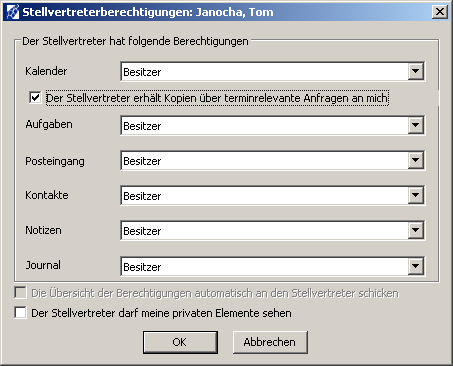
Task: Select the Kontakte Besitzer combo field
Action: (272, 195)
